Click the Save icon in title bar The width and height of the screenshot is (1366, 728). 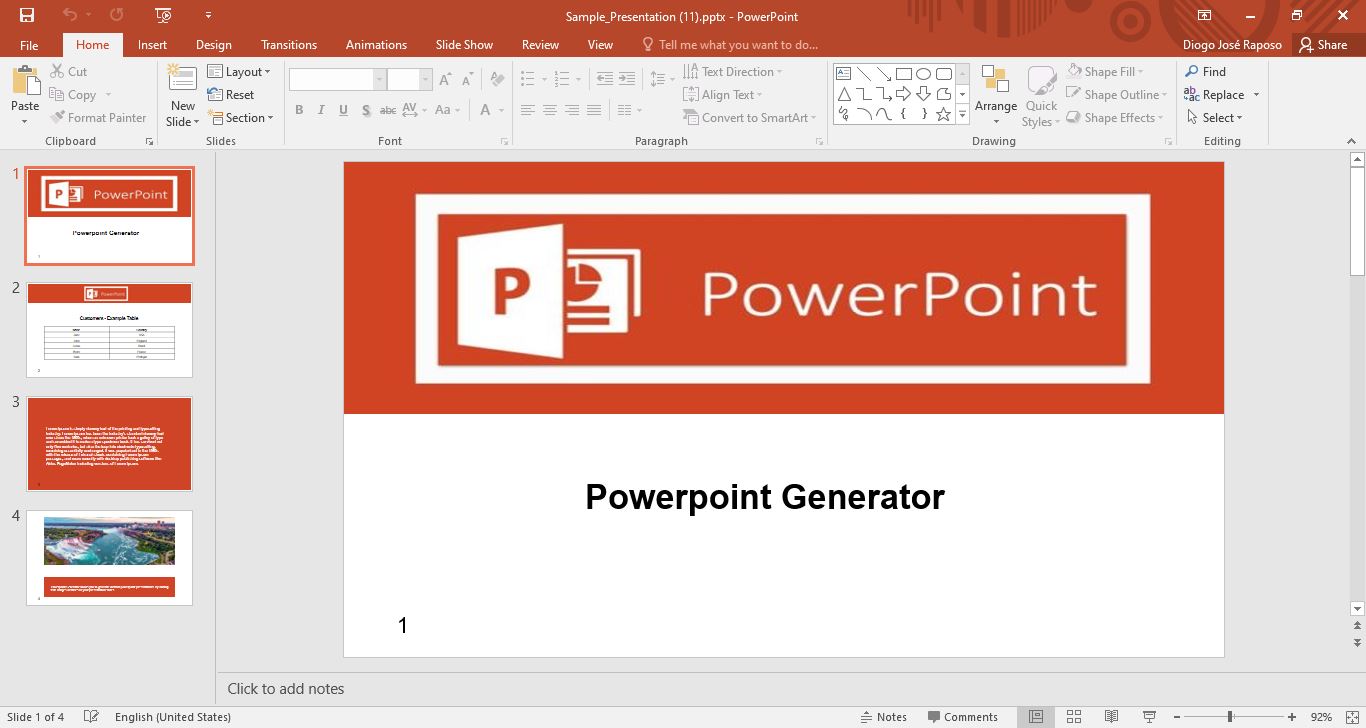[27, 15]
